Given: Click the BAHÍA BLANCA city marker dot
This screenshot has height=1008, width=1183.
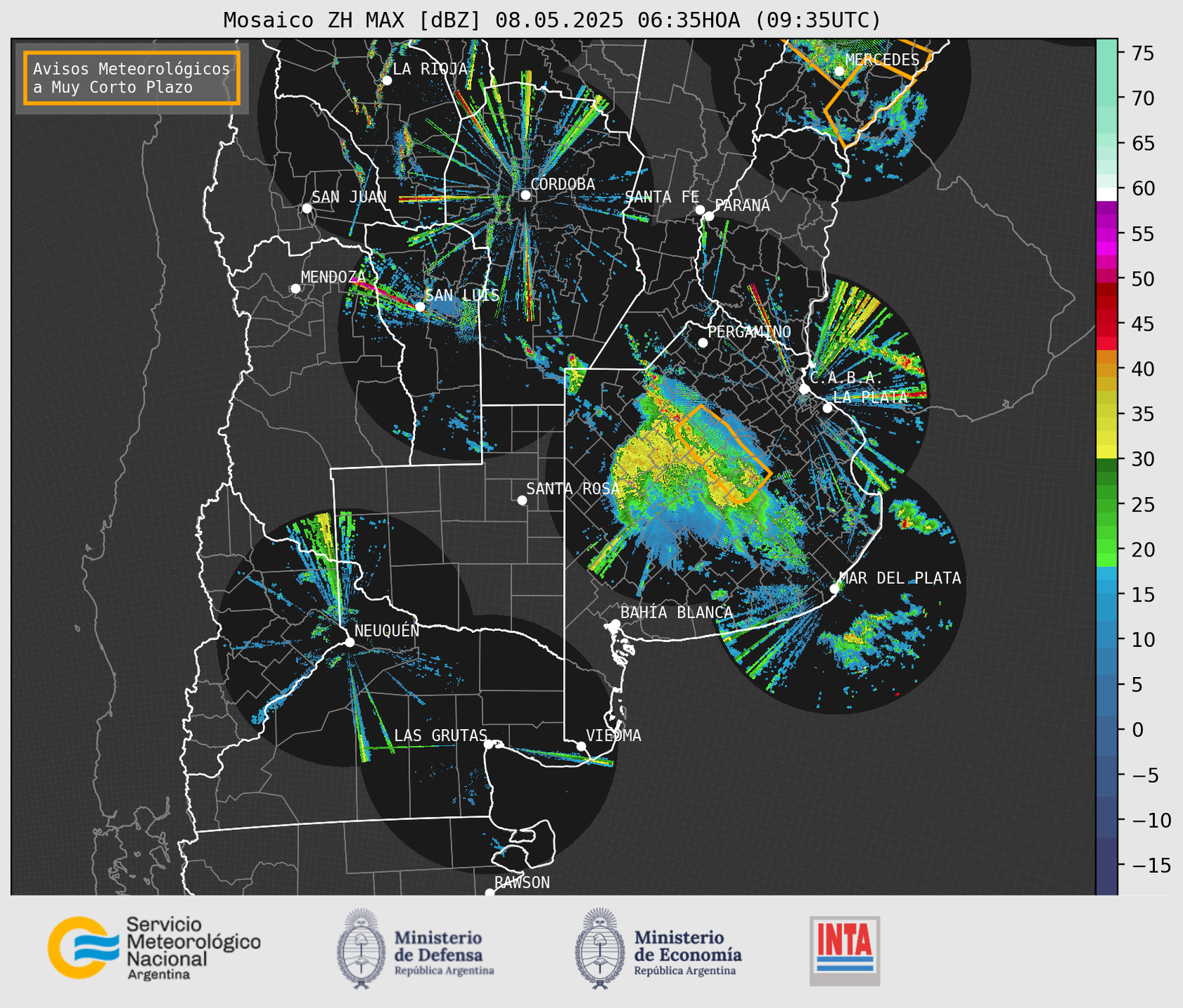Looking at the screenshot, I should (615, 624).
